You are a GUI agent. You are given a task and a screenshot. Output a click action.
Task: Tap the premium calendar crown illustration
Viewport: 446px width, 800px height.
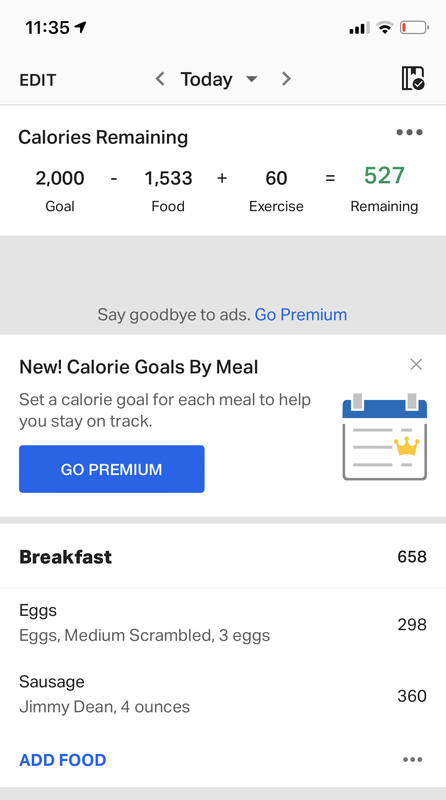[385, 437]
